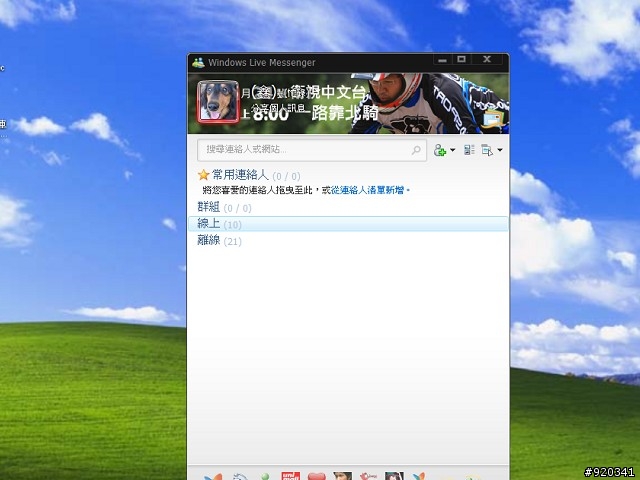Click the dog profile picture

click(x=218, y=102)
